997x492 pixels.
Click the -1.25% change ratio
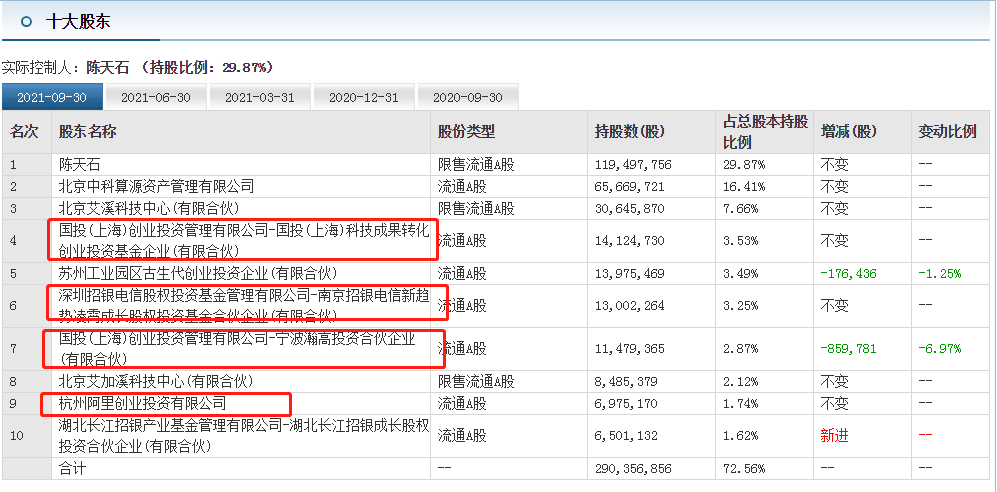click(x=939, y=274)
